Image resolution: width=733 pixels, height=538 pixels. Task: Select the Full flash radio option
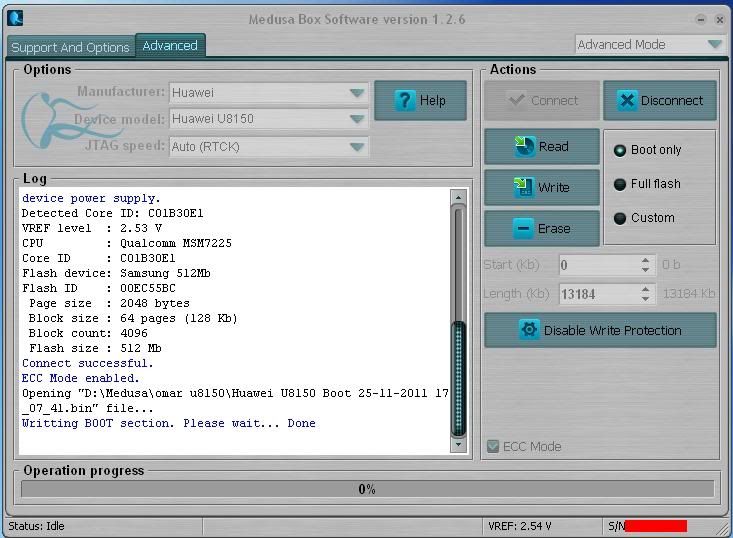coord(620,185)
